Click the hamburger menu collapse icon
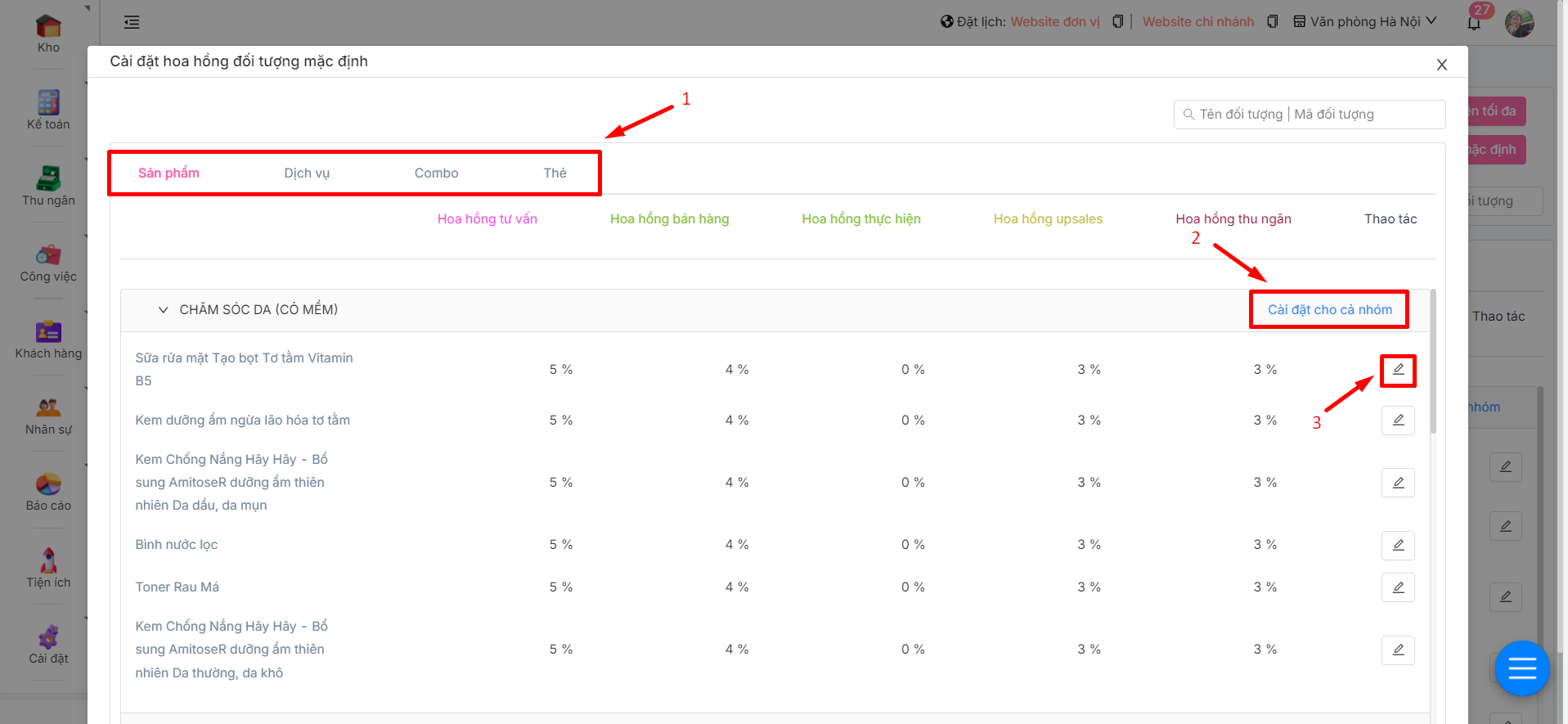 coord(132,22)
